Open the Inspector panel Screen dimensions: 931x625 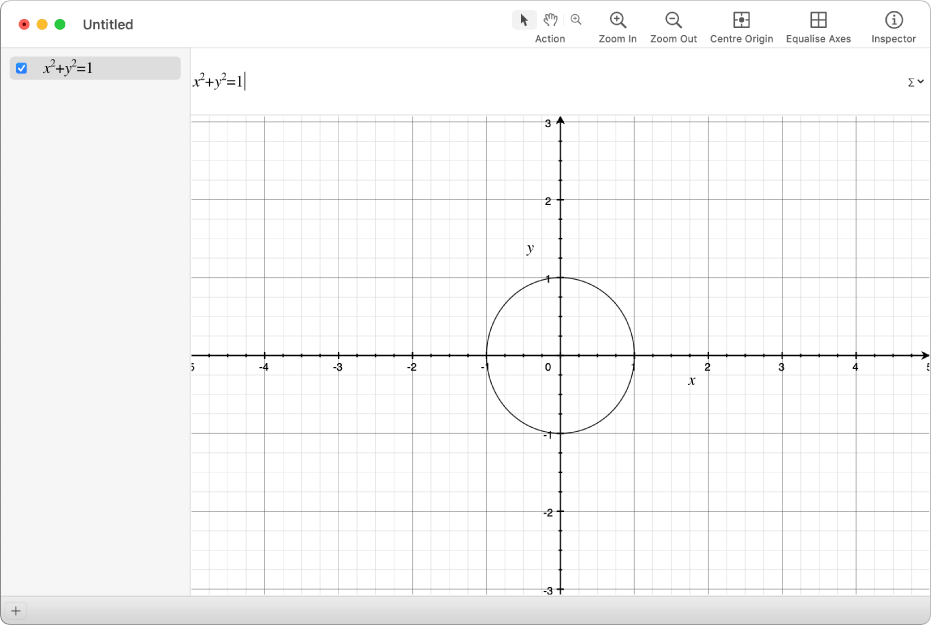[x=892, y=21]
